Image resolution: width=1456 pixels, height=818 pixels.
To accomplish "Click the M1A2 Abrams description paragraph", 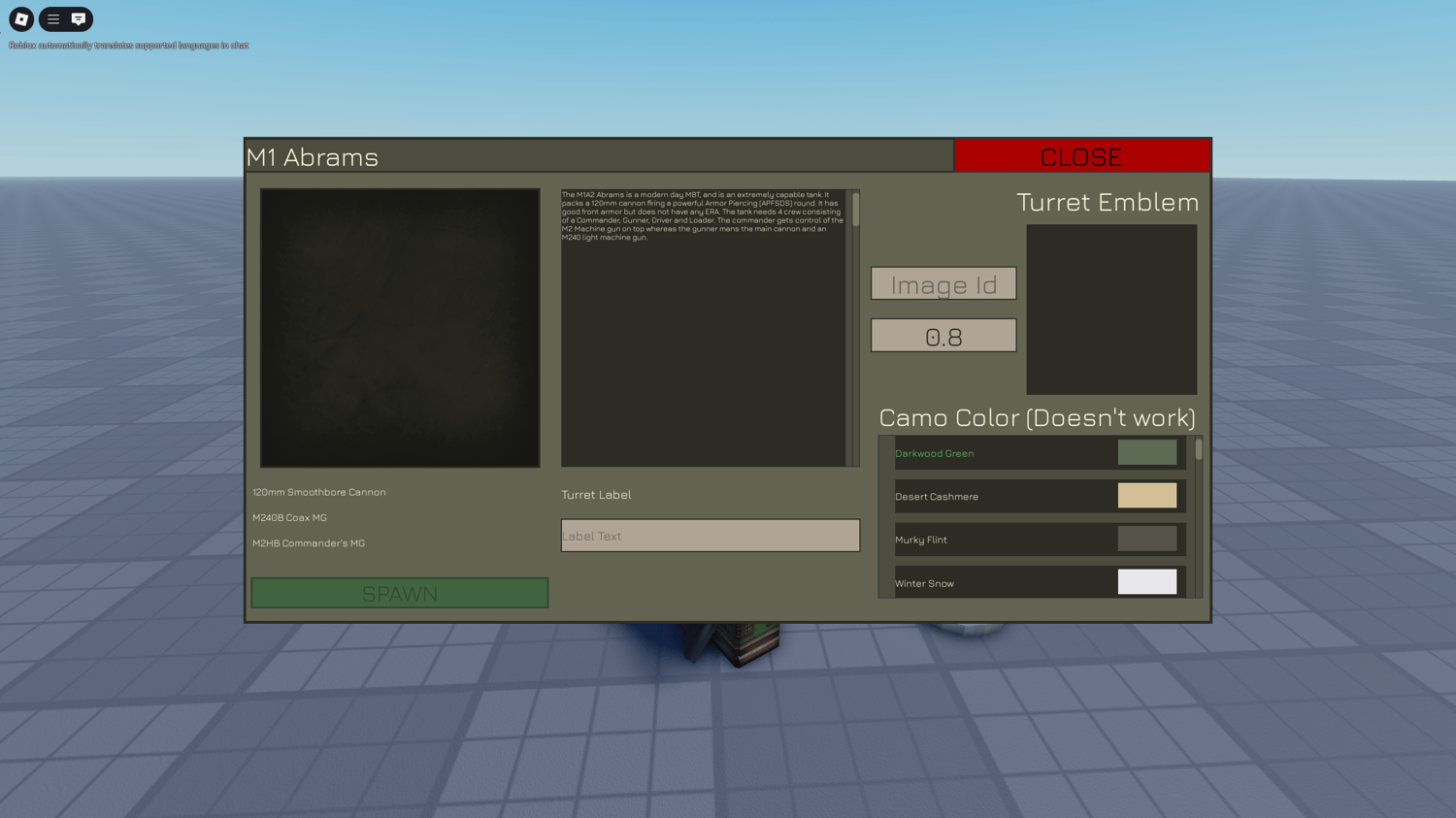I will point(703,215).
